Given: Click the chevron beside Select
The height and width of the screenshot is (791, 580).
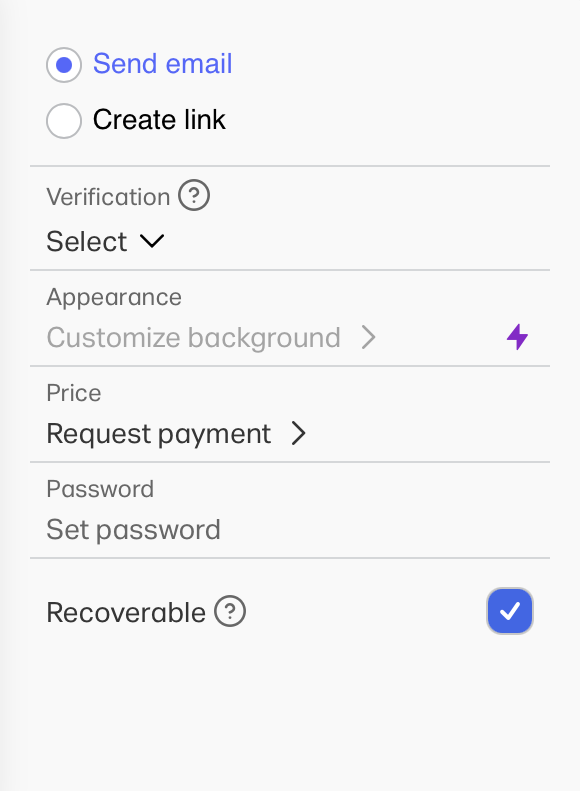Looking at the screenshot, I should pos(152,241).
